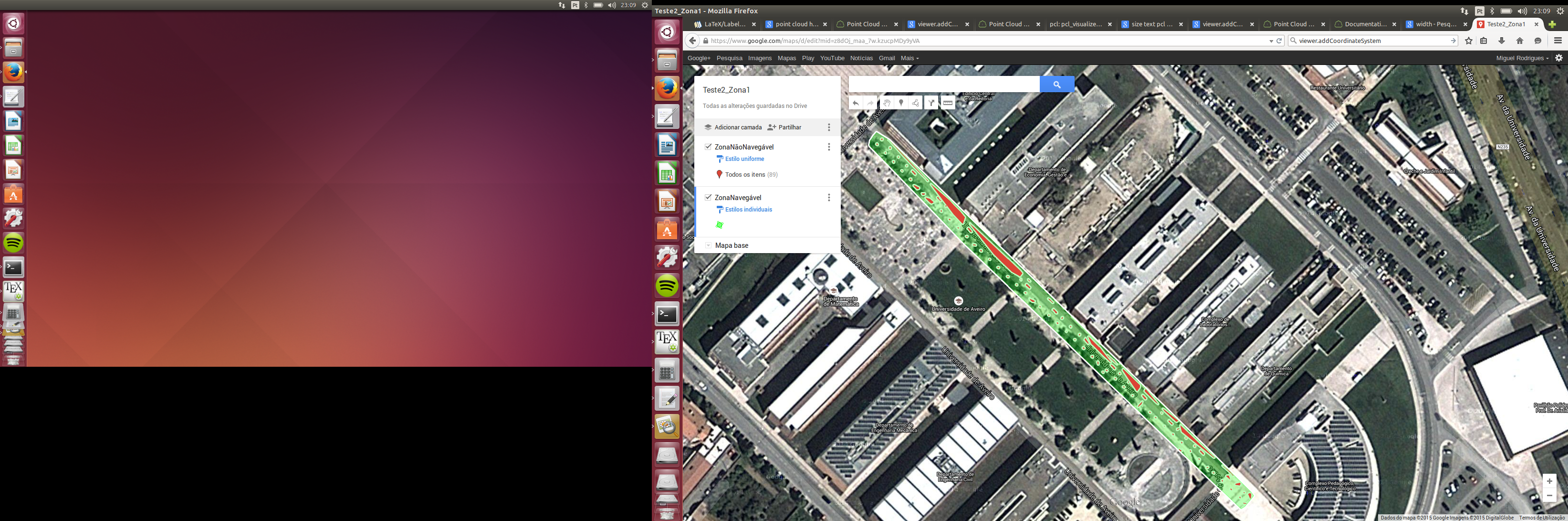Viewport: 1568px width, 521px height.
Task: Select the draw line tool
Action: click(916, 103)
